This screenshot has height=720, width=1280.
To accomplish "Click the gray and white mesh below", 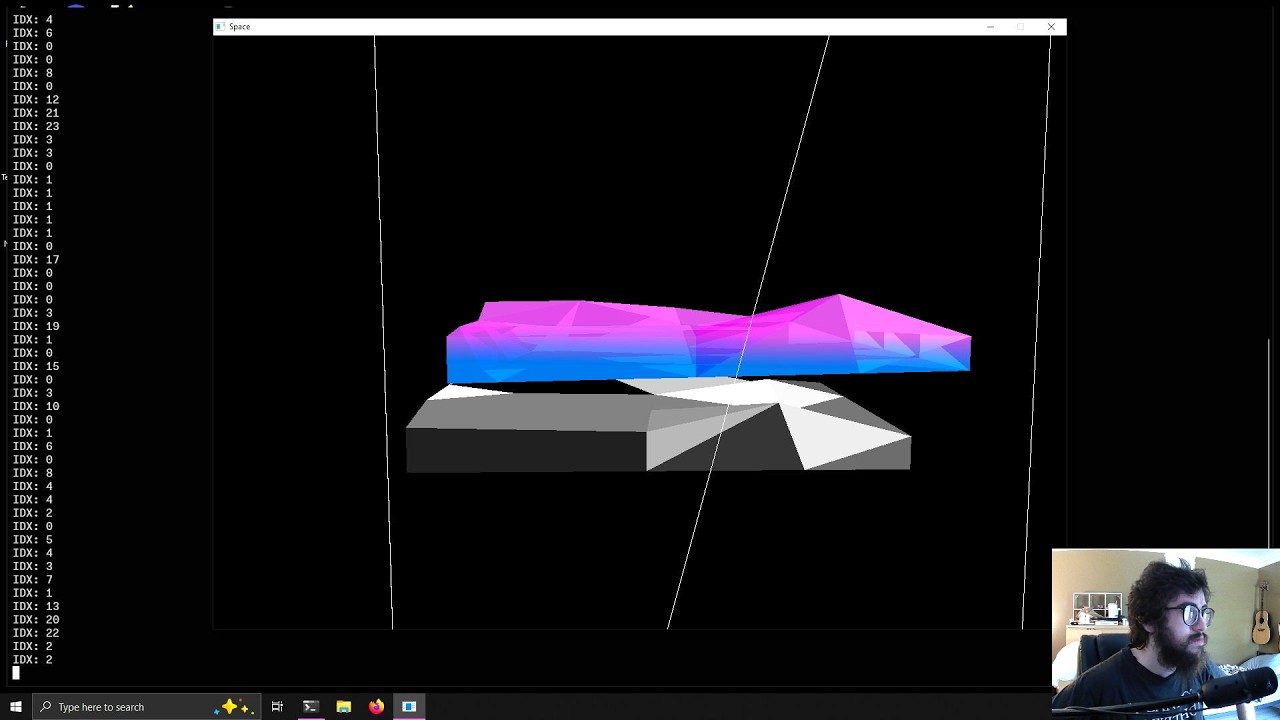I will point(658,425).
